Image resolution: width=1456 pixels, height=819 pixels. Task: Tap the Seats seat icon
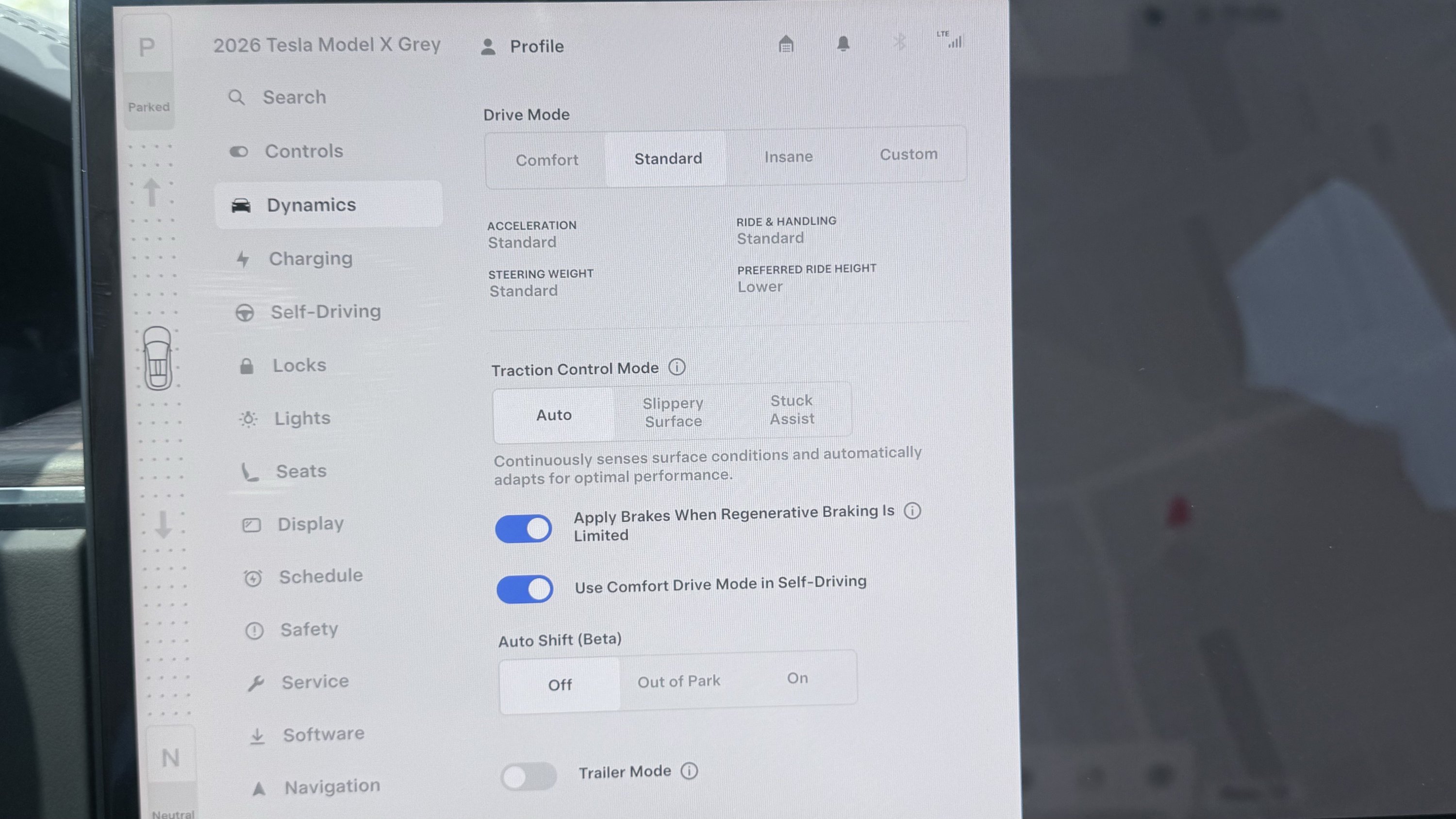pos(250,472)
